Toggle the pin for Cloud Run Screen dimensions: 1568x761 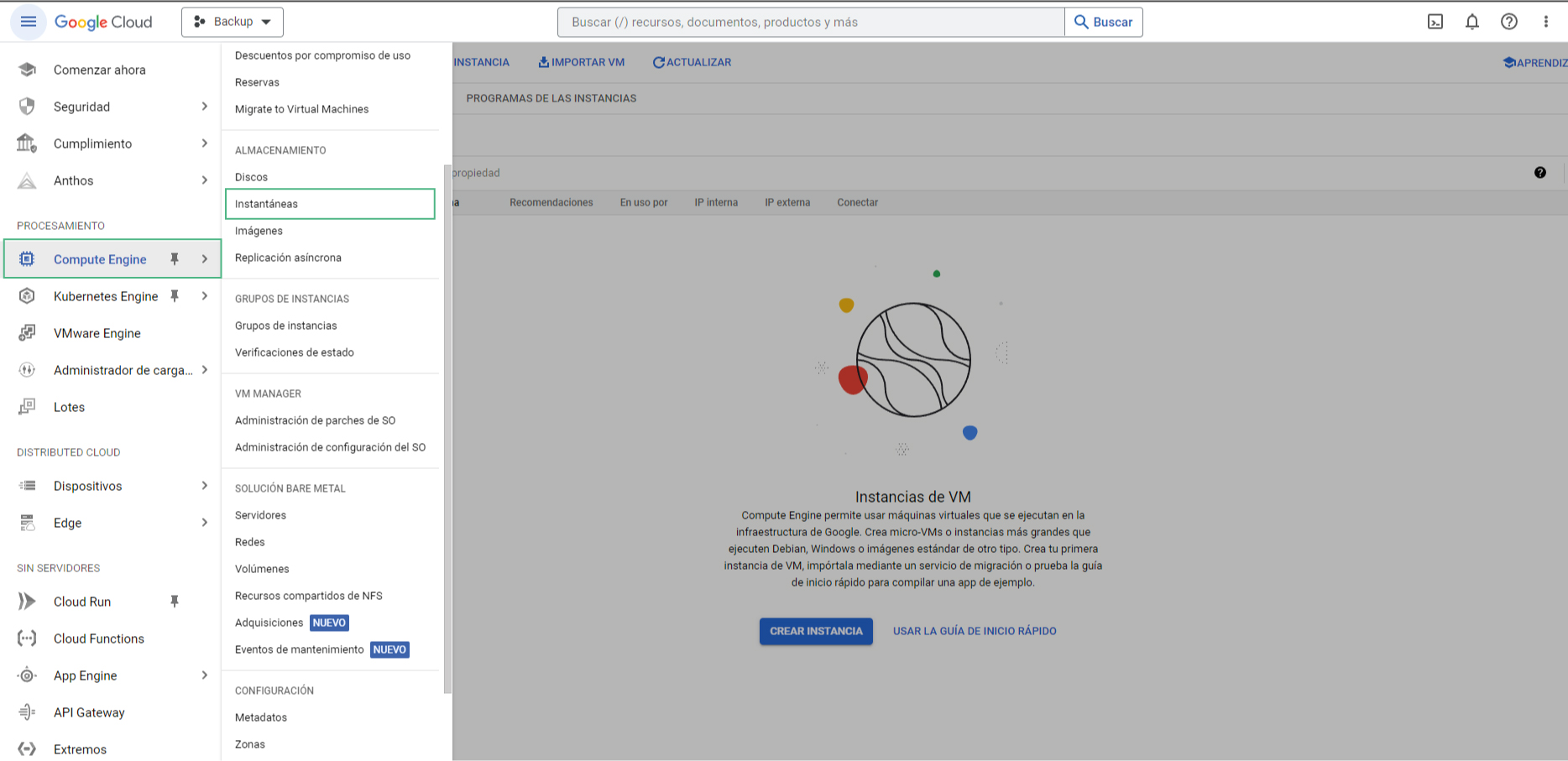click(175, 602)
